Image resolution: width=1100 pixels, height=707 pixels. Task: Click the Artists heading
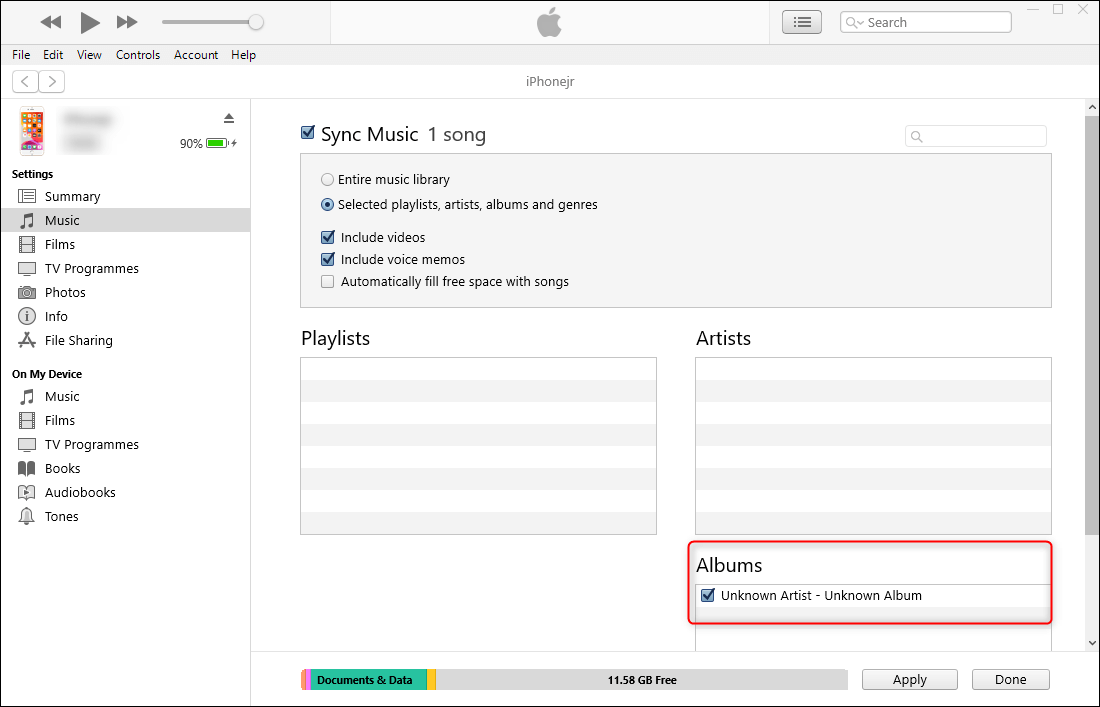click(723, 338)
